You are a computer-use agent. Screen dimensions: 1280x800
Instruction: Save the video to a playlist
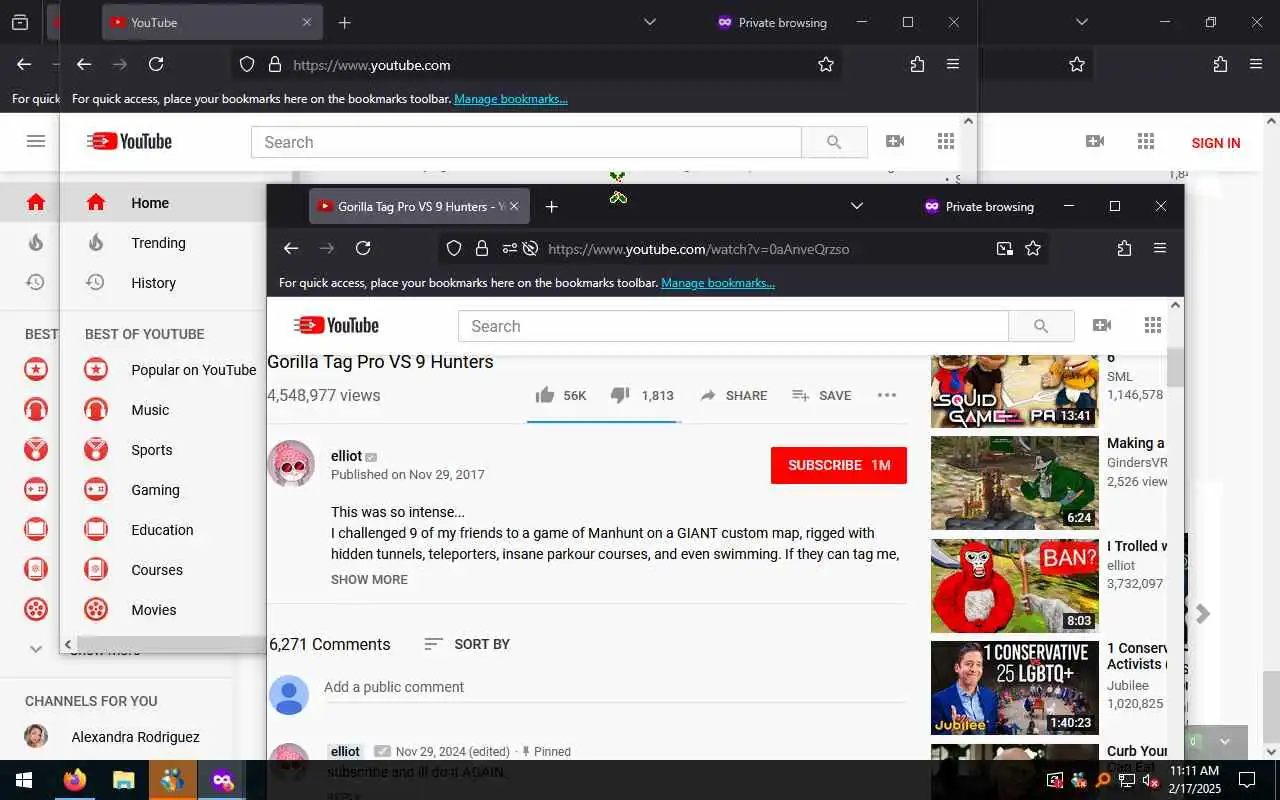click(x=822, y=395)
